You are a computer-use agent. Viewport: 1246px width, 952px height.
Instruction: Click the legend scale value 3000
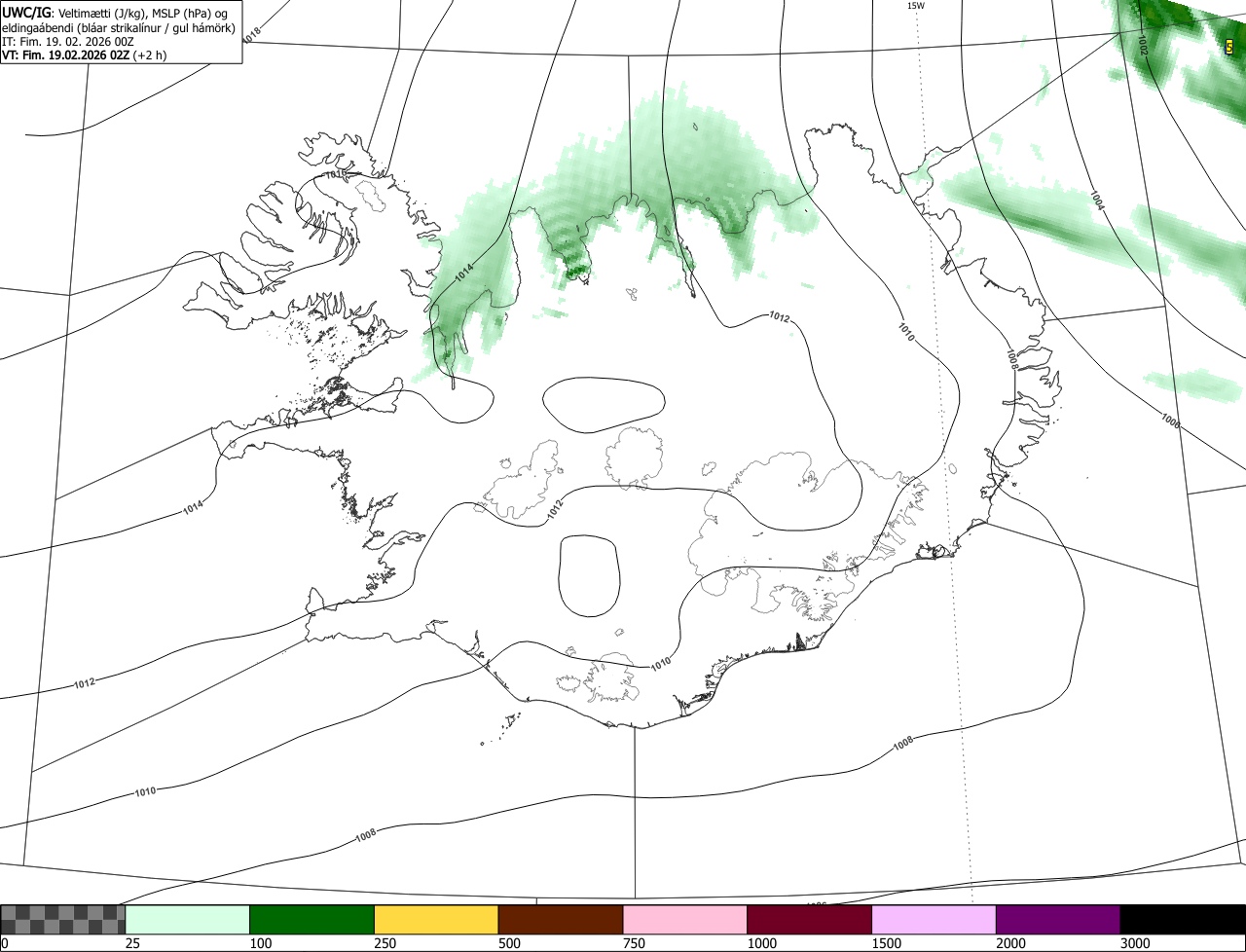tap(1135, 943)
